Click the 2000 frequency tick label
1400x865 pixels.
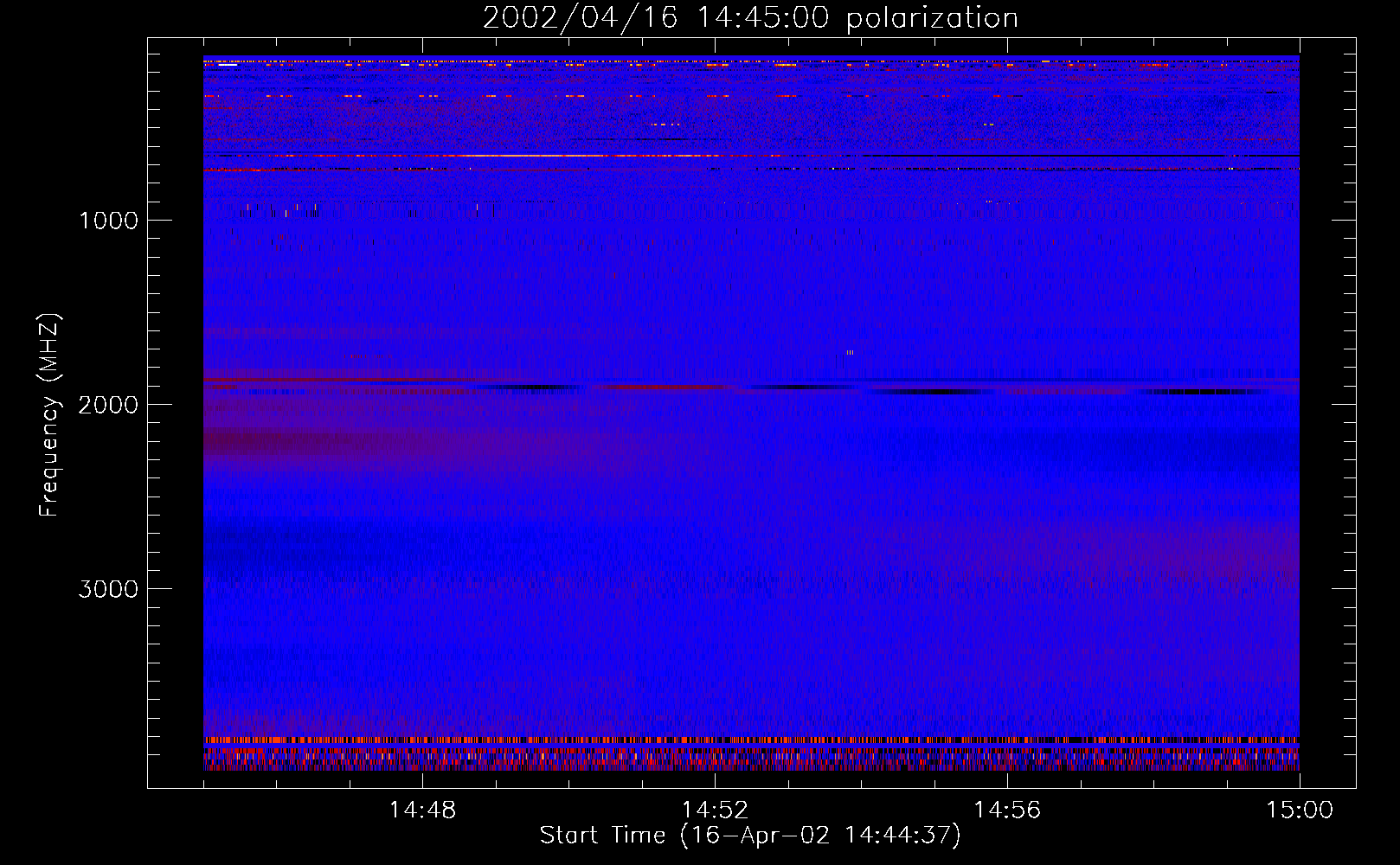pyautogui.click(x=108, y=405)
